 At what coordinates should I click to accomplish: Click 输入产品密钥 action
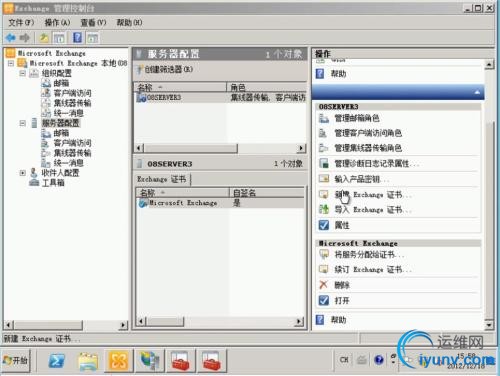[362, 179]
